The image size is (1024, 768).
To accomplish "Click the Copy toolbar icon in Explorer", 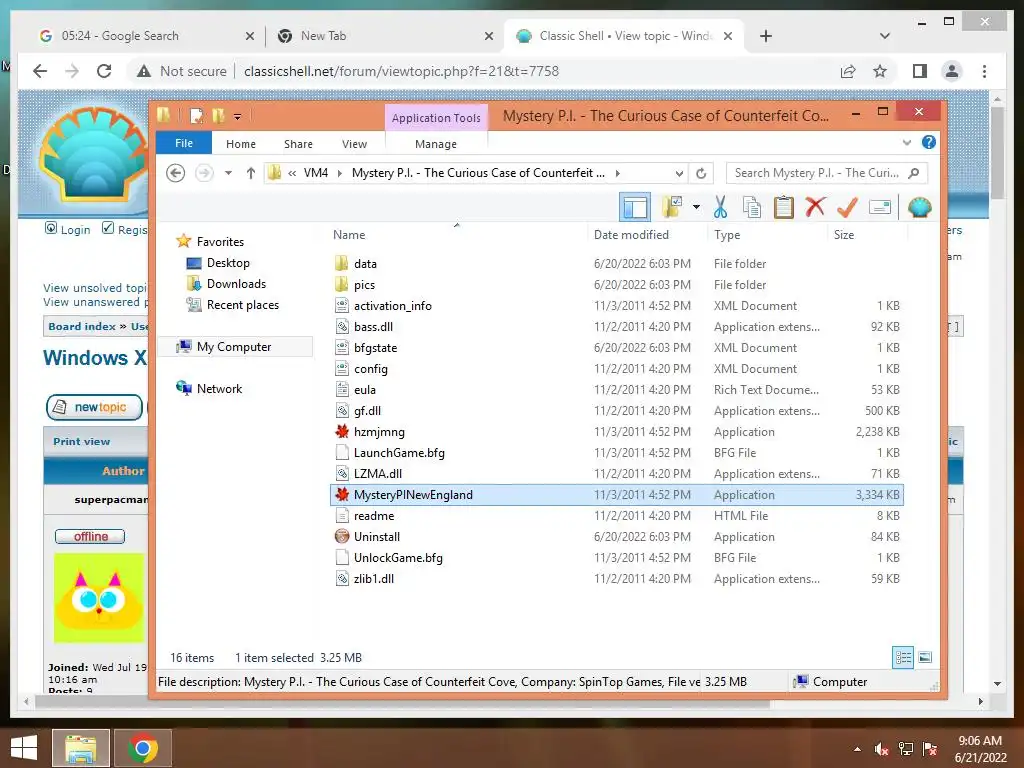I will [752, 208].
